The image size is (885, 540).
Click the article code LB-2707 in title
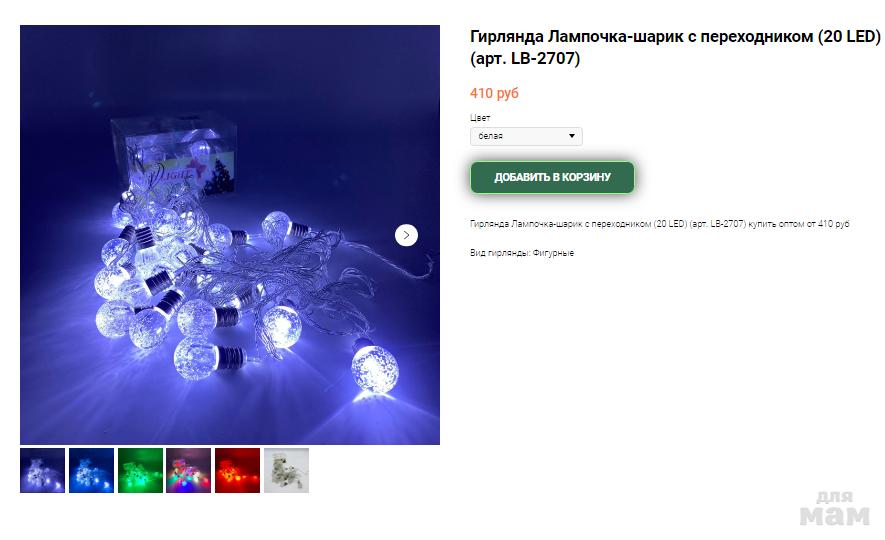[x=543, y=59]
